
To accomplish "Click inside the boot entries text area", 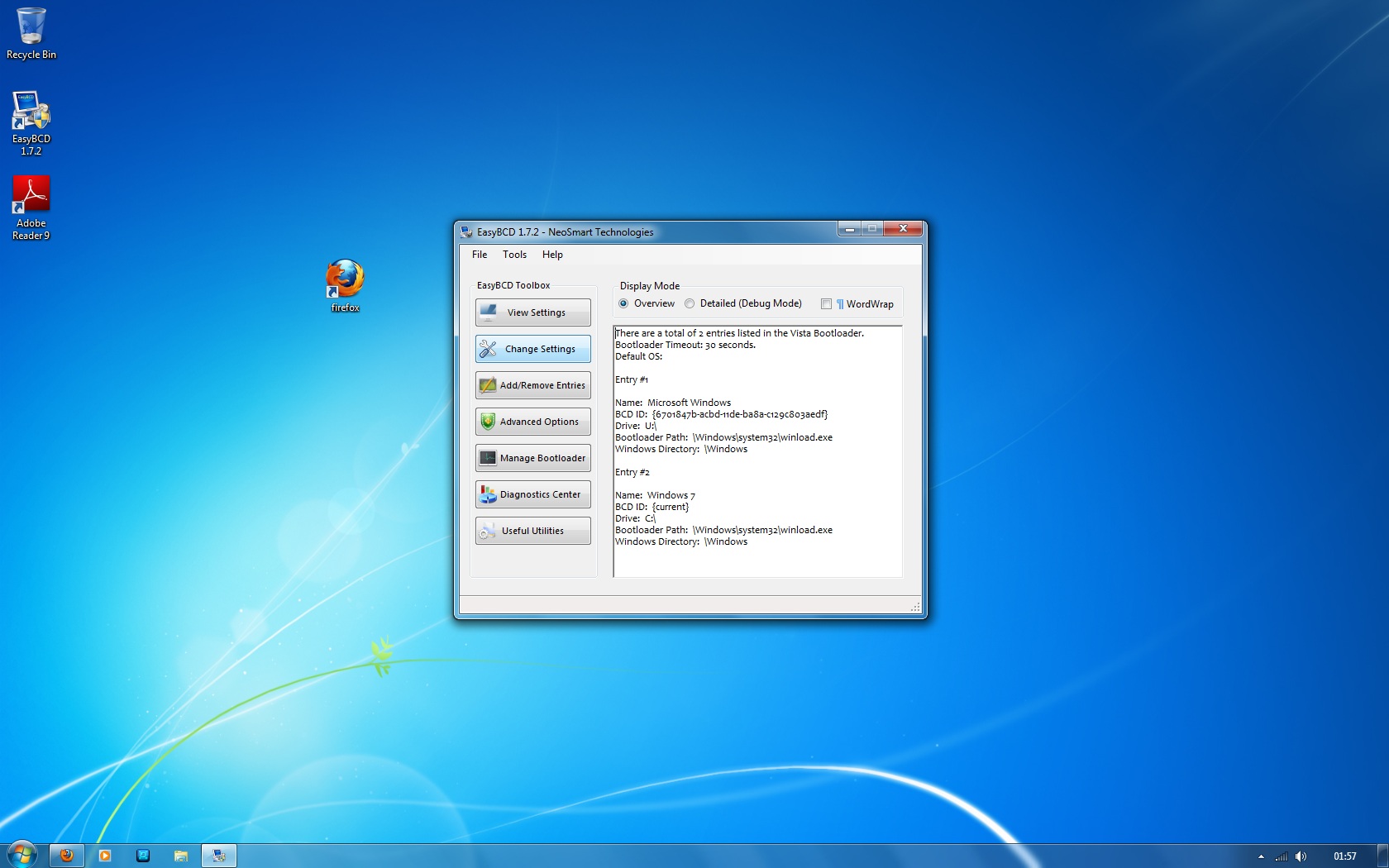I will click(x=757, y=451).
